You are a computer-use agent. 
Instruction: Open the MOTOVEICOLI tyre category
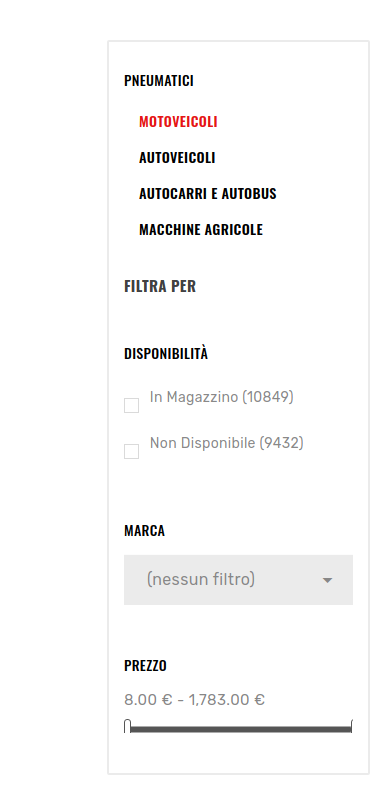click(178, 122)
